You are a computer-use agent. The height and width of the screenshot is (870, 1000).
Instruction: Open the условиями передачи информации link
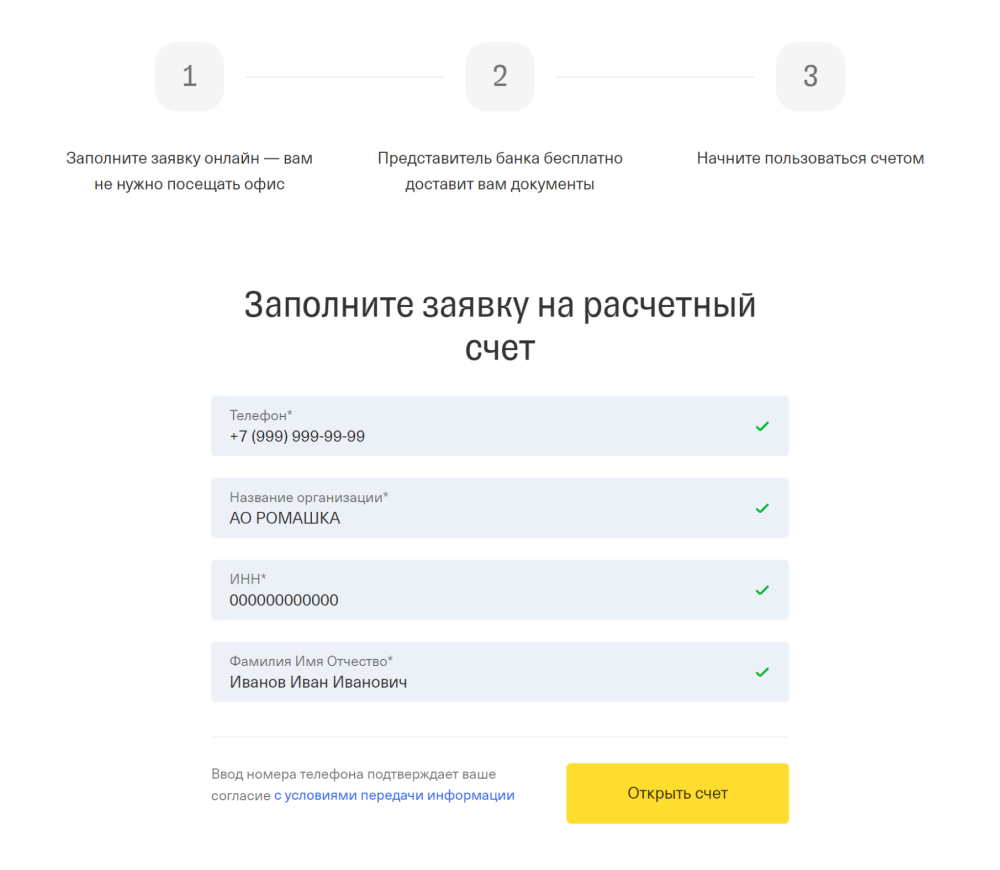click(x=394, y=796)
